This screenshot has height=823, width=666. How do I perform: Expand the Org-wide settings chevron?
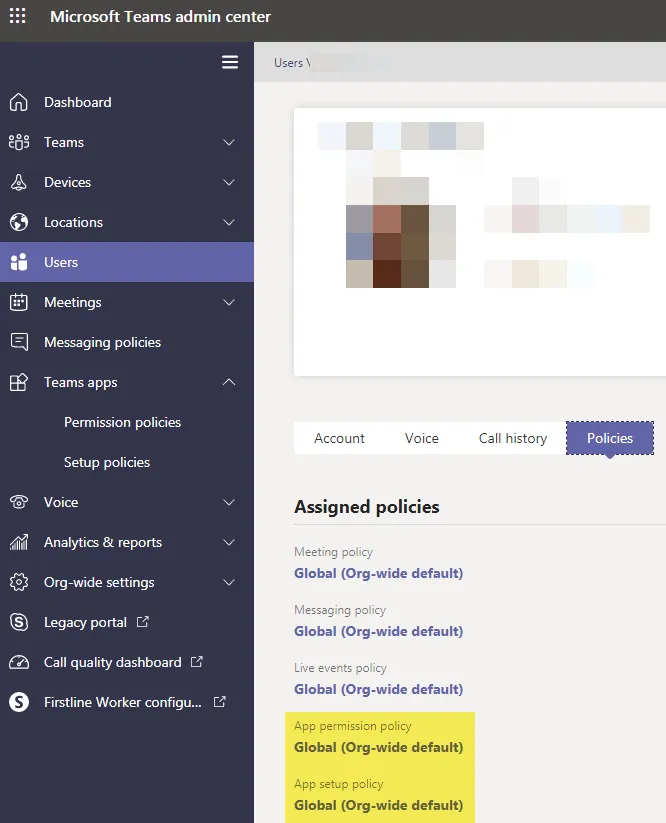pyautogui.click(x=229, y=582)
